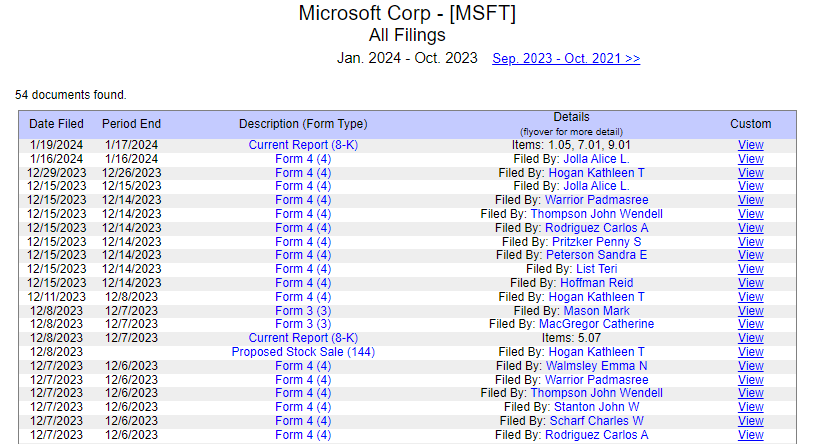Click View in the List Teri row
The height and width of the screenshot is (444, 813).
(750, 270)
